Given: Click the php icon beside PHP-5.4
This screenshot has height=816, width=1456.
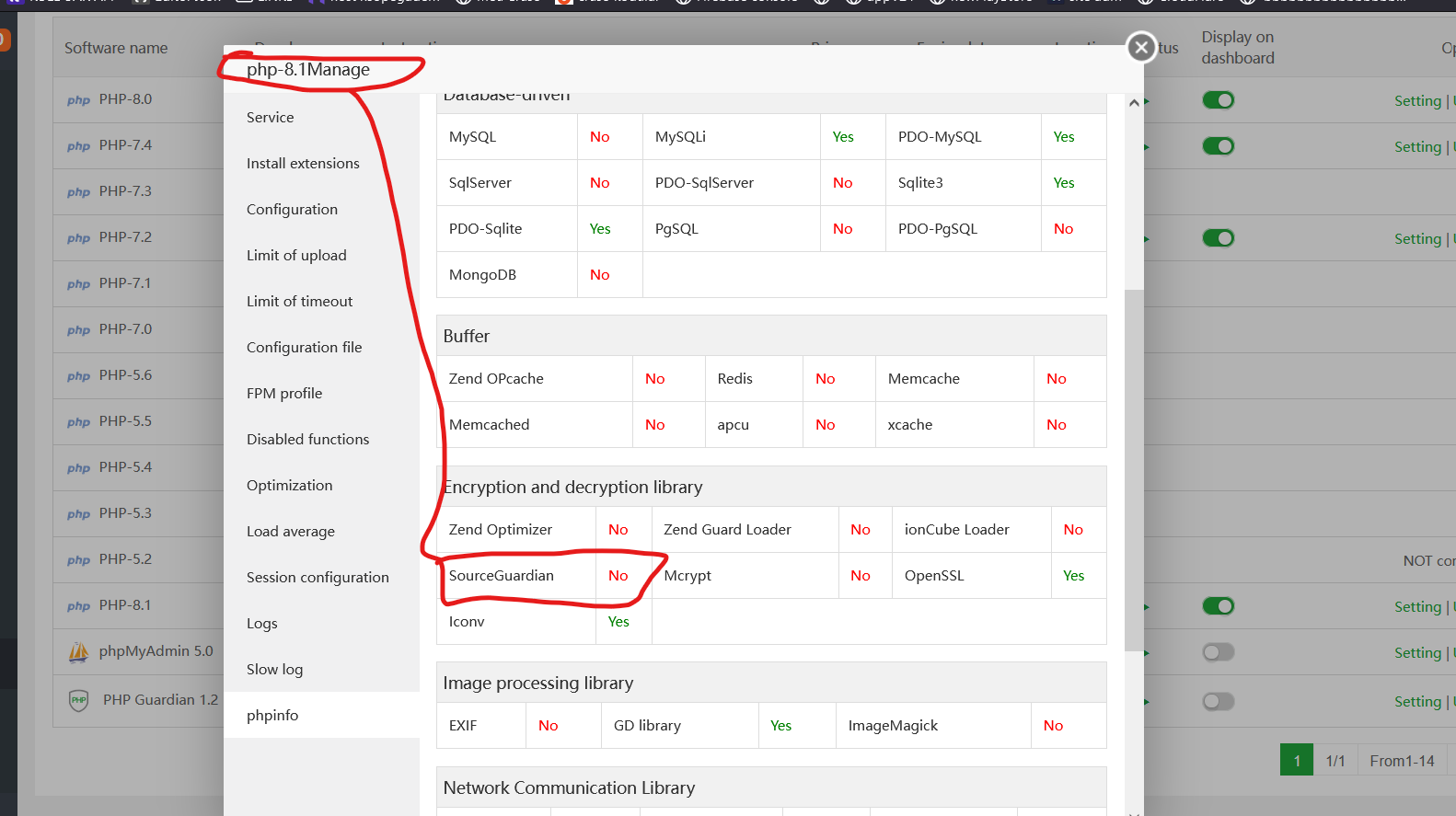Looking at the screenshot, I should pos(79,468).
